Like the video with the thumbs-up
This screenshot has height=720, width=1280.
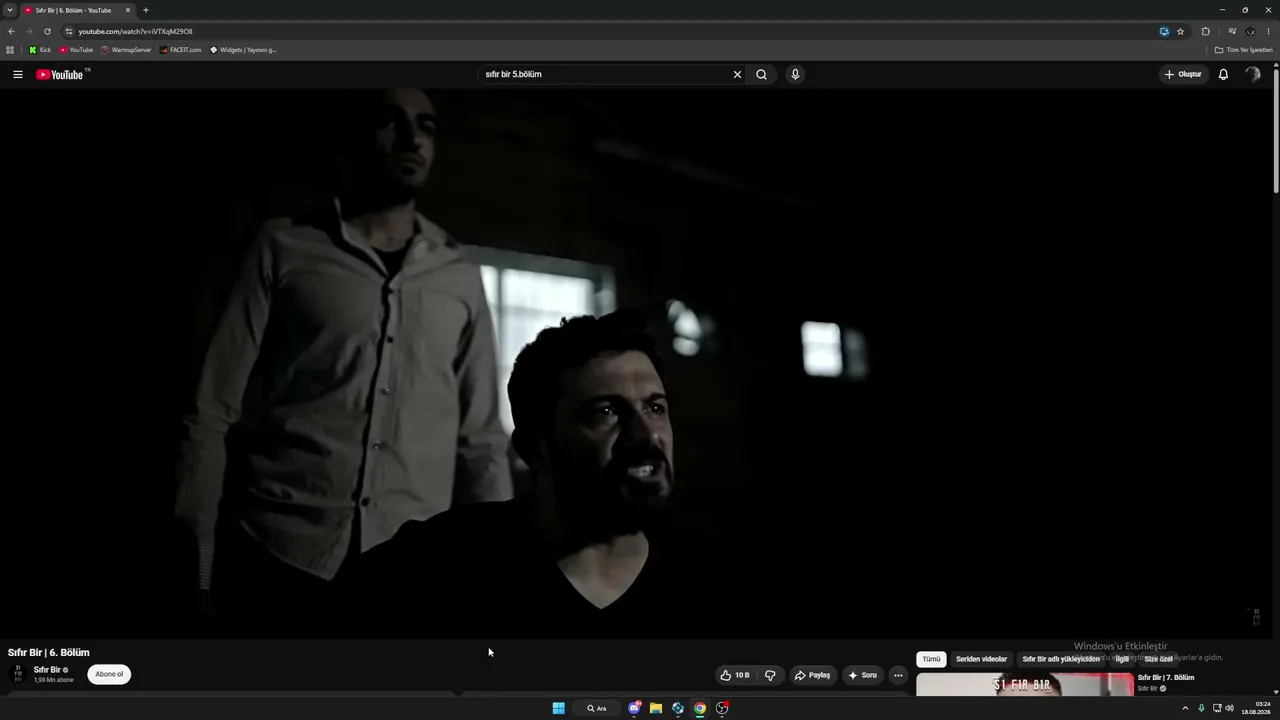point(735,675)
